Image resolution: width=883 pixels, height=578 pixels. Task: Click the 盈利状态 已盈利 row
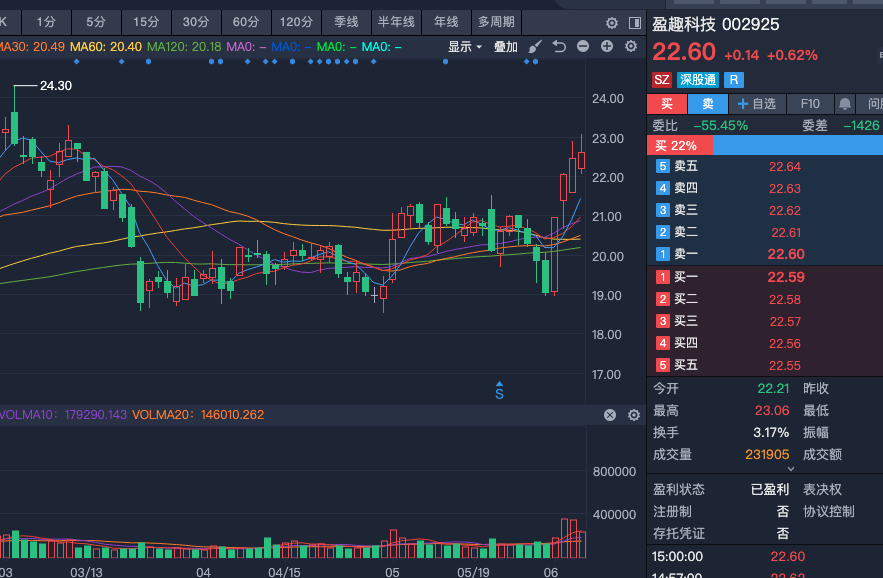721,490
